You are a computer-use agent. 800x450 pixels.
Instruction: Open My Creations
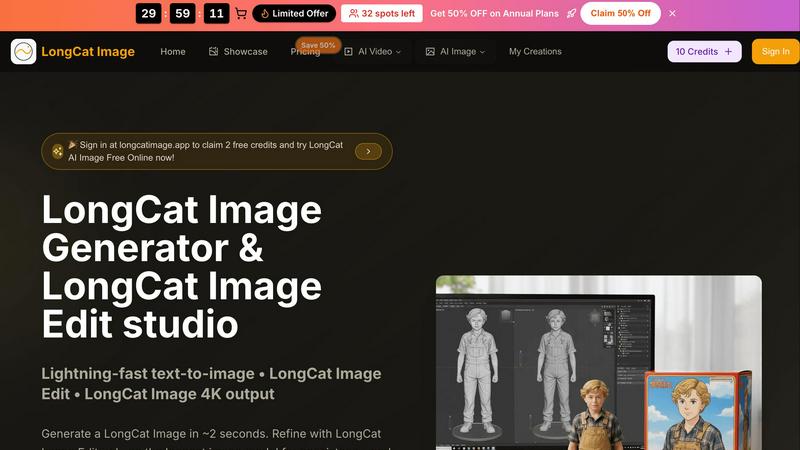[535, 52]
